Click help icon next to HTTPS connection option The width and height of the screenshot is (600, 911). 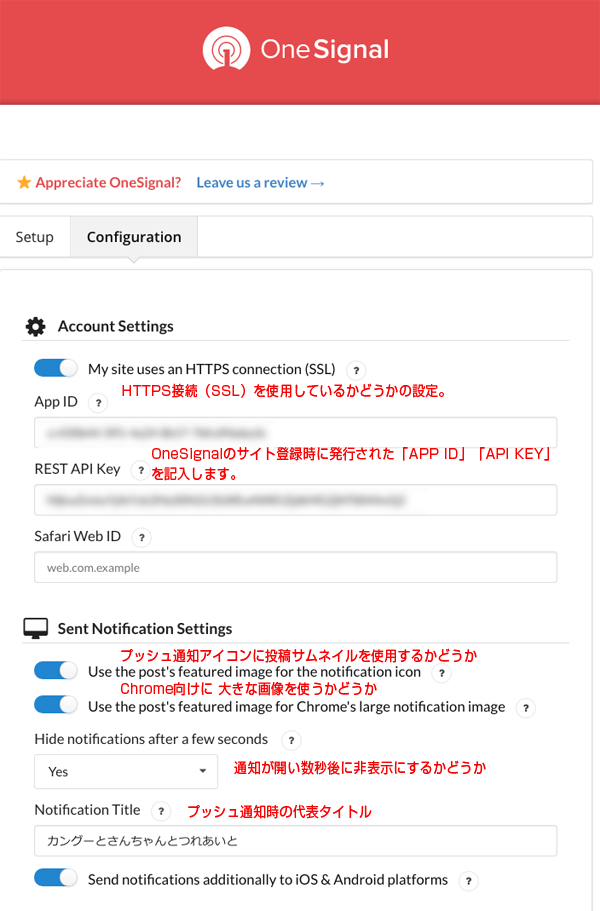click(355, 370)
